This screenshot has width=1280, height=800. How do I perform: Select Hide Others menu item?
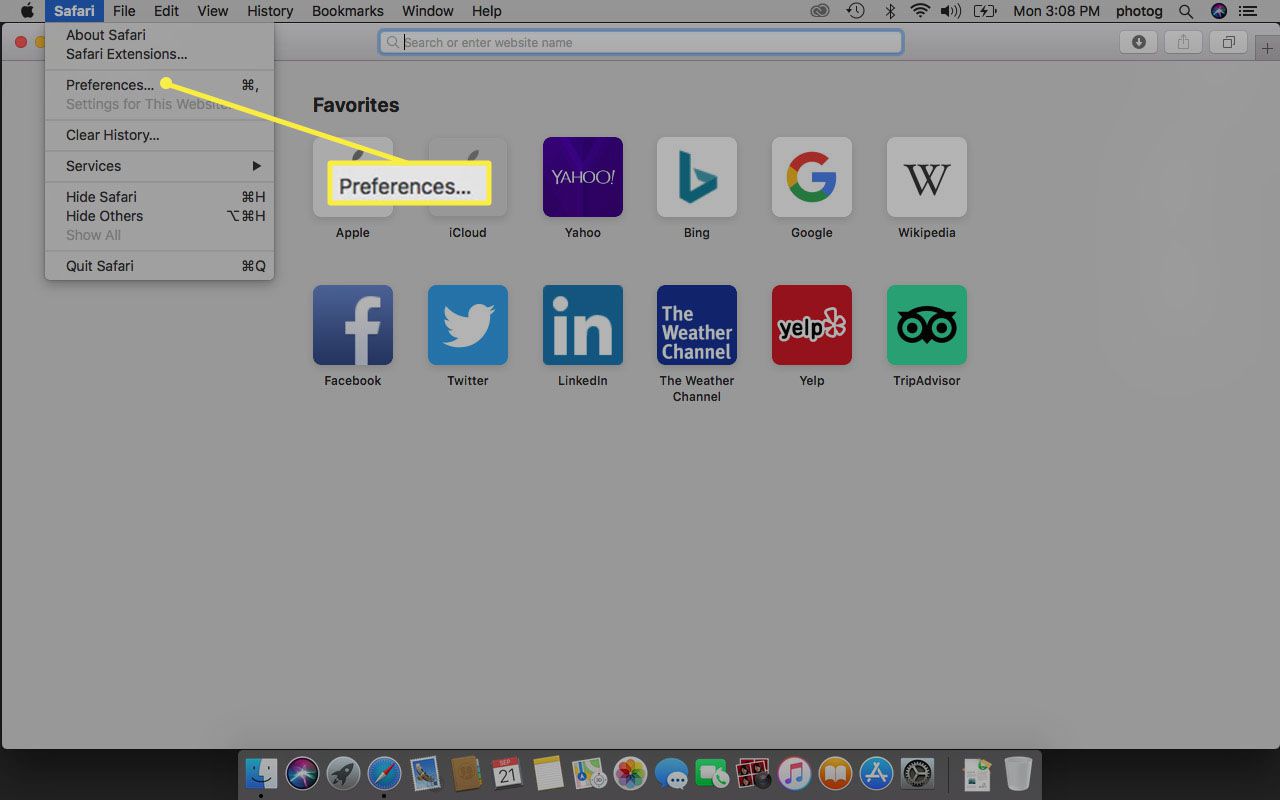click(x=159, y=216)
